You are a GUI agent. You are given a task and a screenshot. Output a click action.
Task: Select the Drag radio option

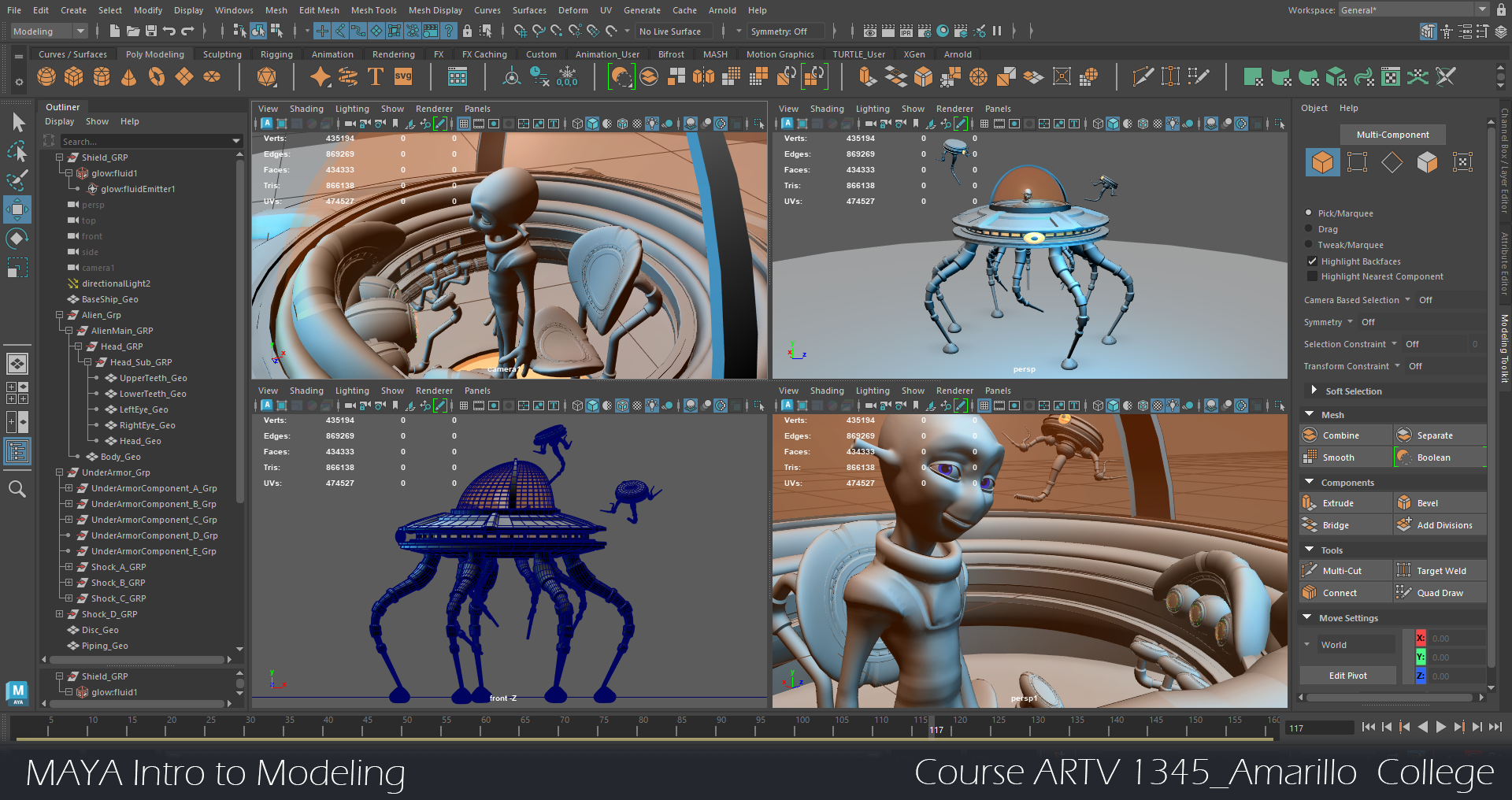click(x=1309, y=228)
